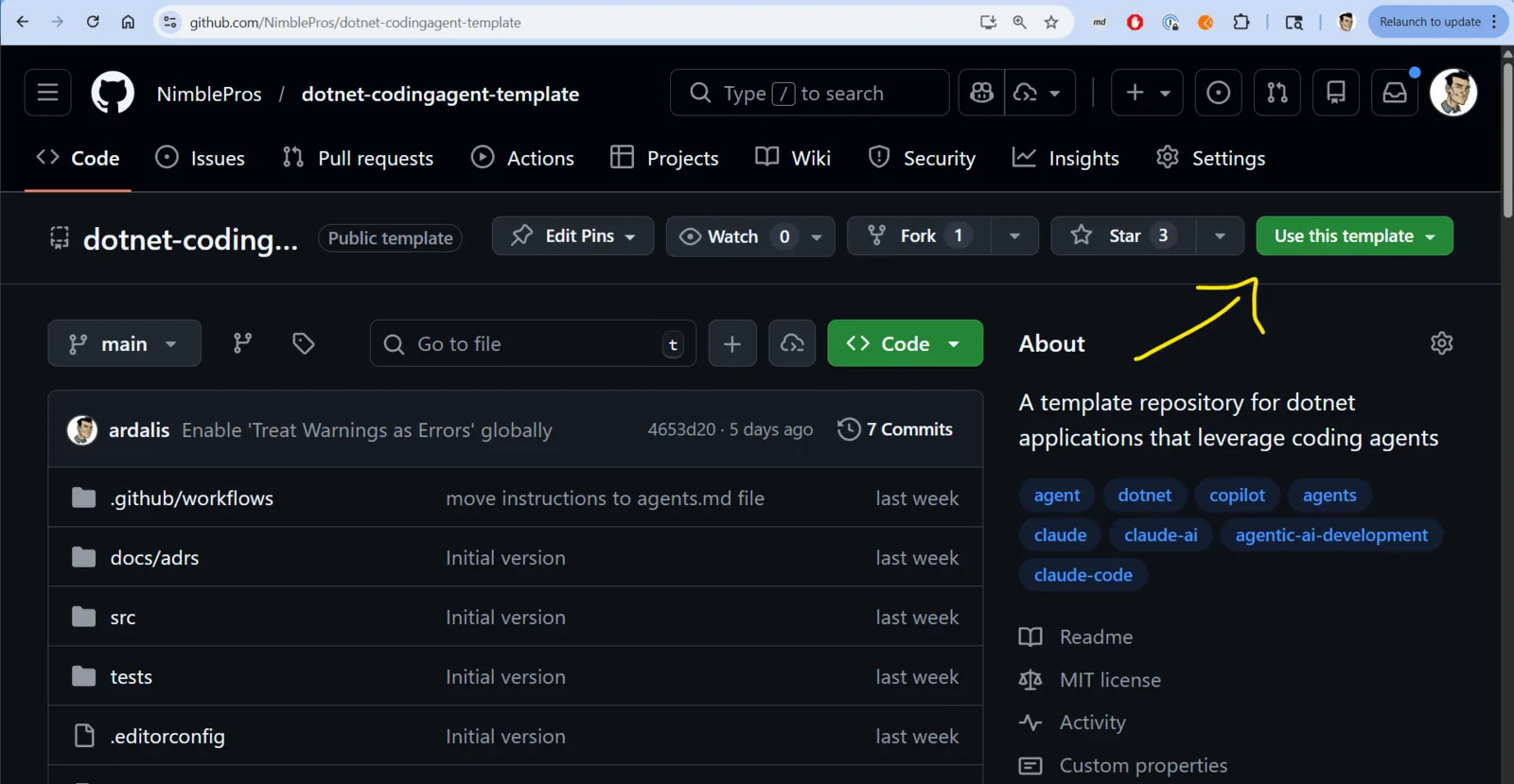This screenshot has width=1514, height=784.
Task: Open Chrome Relaunch to update menu
Action: point(1436,22)
